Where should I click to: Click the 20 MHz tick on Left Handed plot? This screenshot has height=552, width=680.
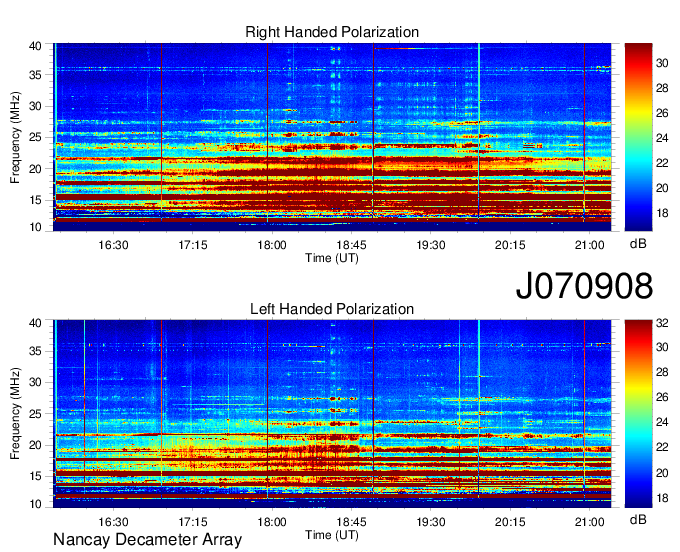click(36, 445)
